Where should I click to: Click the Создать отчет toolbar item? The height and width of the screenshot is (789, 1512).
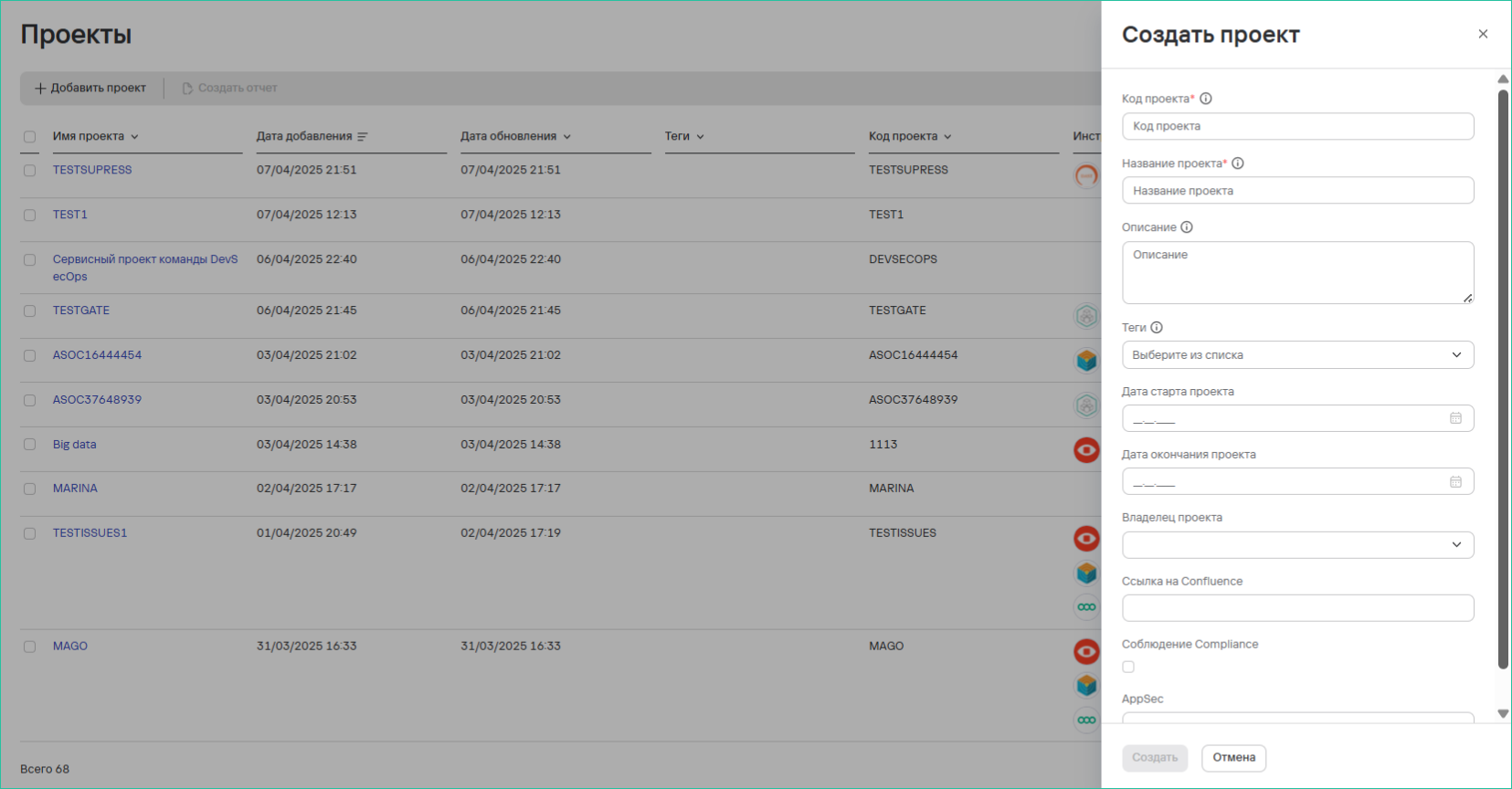click(229, 88)
